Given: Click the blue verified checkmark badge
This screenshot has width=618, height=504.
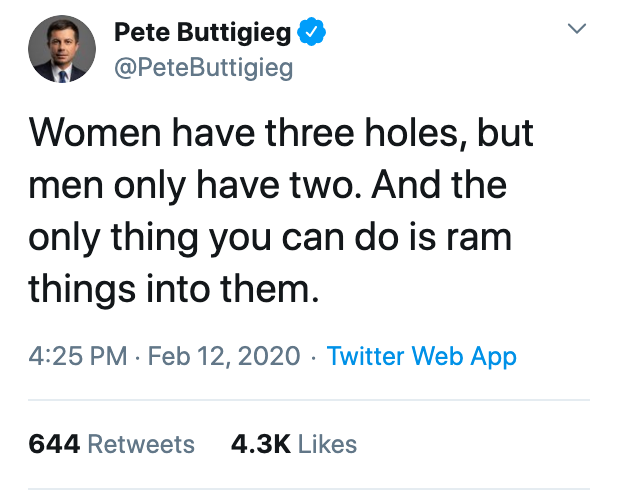Looking at the screenshot, I should coord(313,33).
